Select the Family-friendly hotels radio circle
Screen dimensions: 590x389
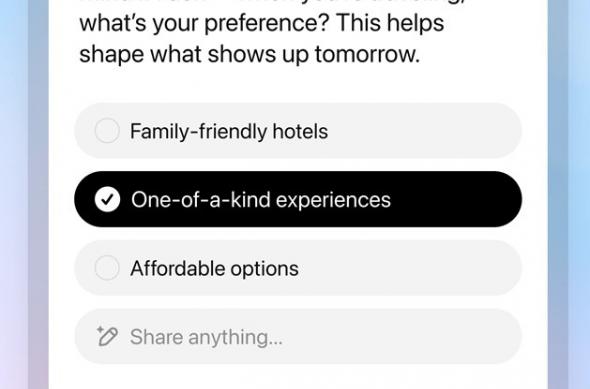[107, 131]
